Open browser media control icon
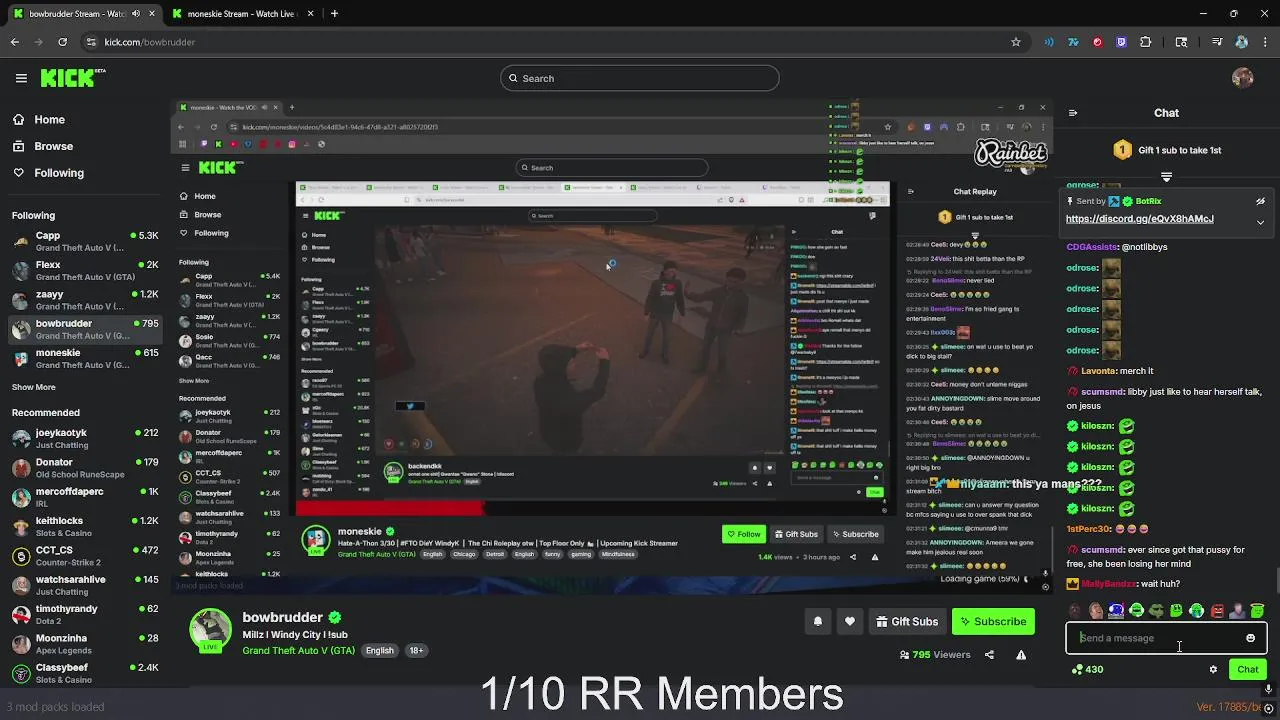 1217,42
